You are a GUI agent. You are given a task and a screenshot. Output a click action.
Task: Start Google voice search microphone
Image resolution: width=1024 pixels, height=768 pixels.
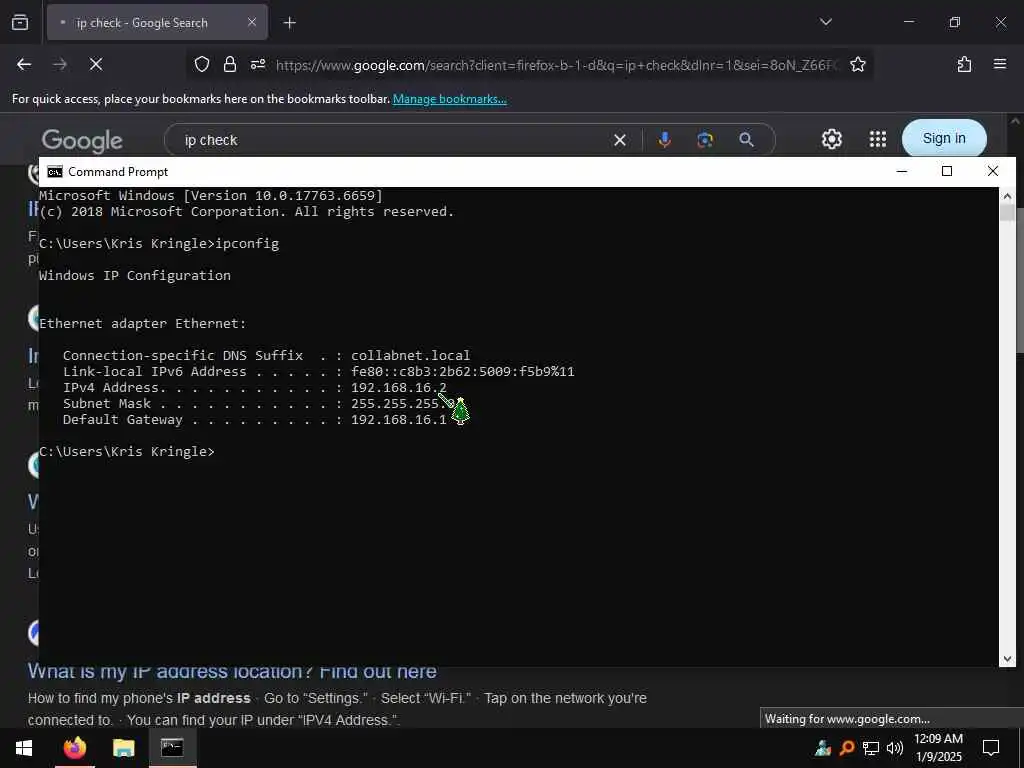[665, 140]
